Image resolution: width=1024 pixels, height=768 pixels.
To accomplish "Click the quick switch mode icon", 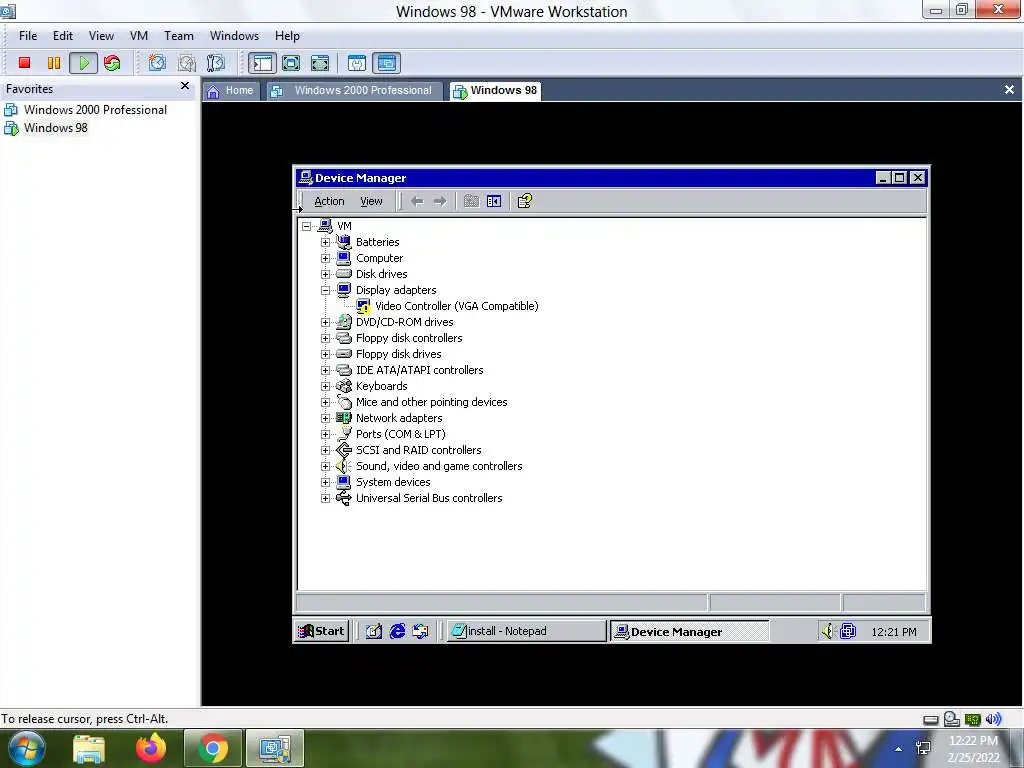I will [x=320, y=63].
